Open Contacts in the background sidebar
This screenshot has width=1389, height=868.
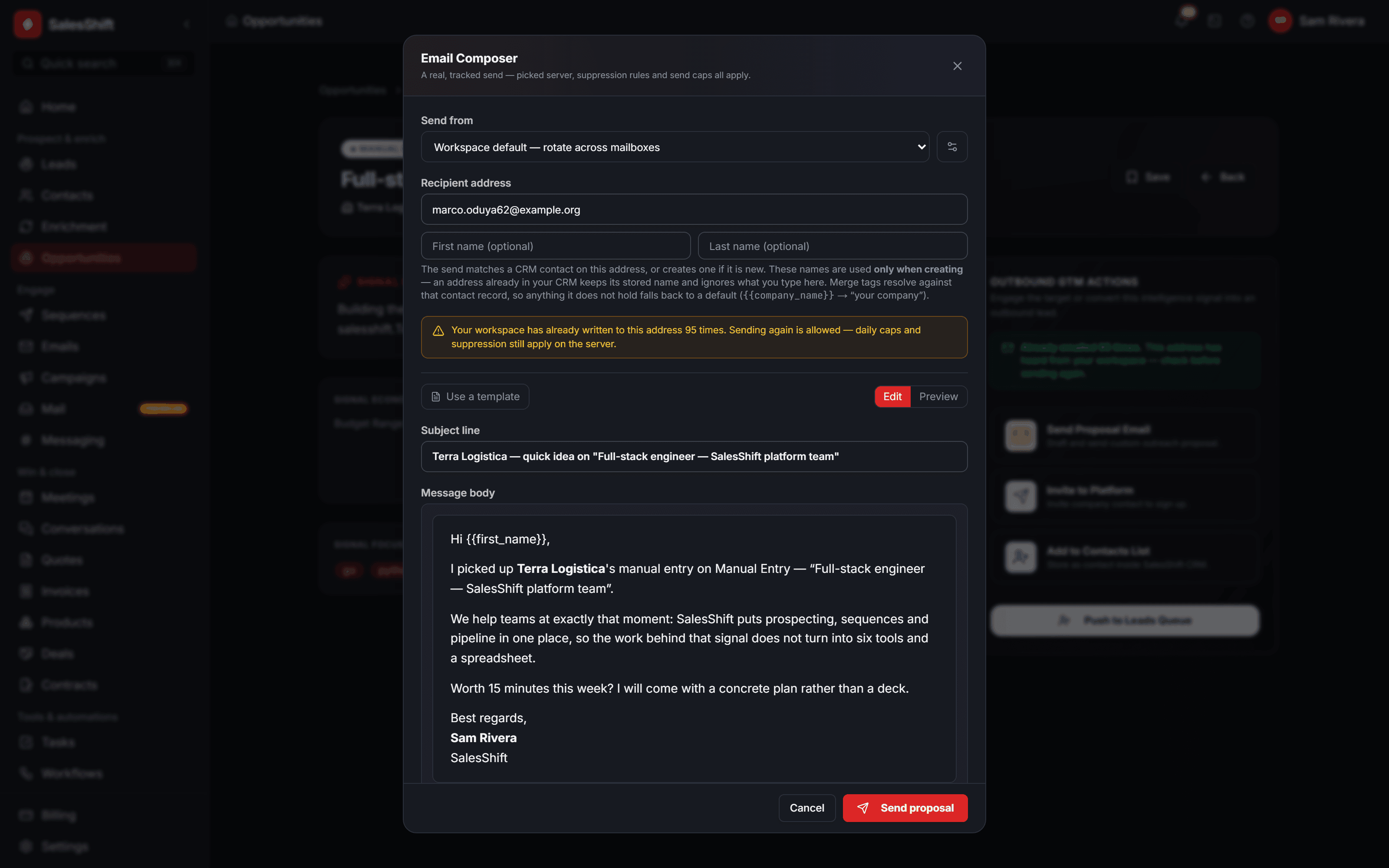pyautogui.click(x=103, y=195)
